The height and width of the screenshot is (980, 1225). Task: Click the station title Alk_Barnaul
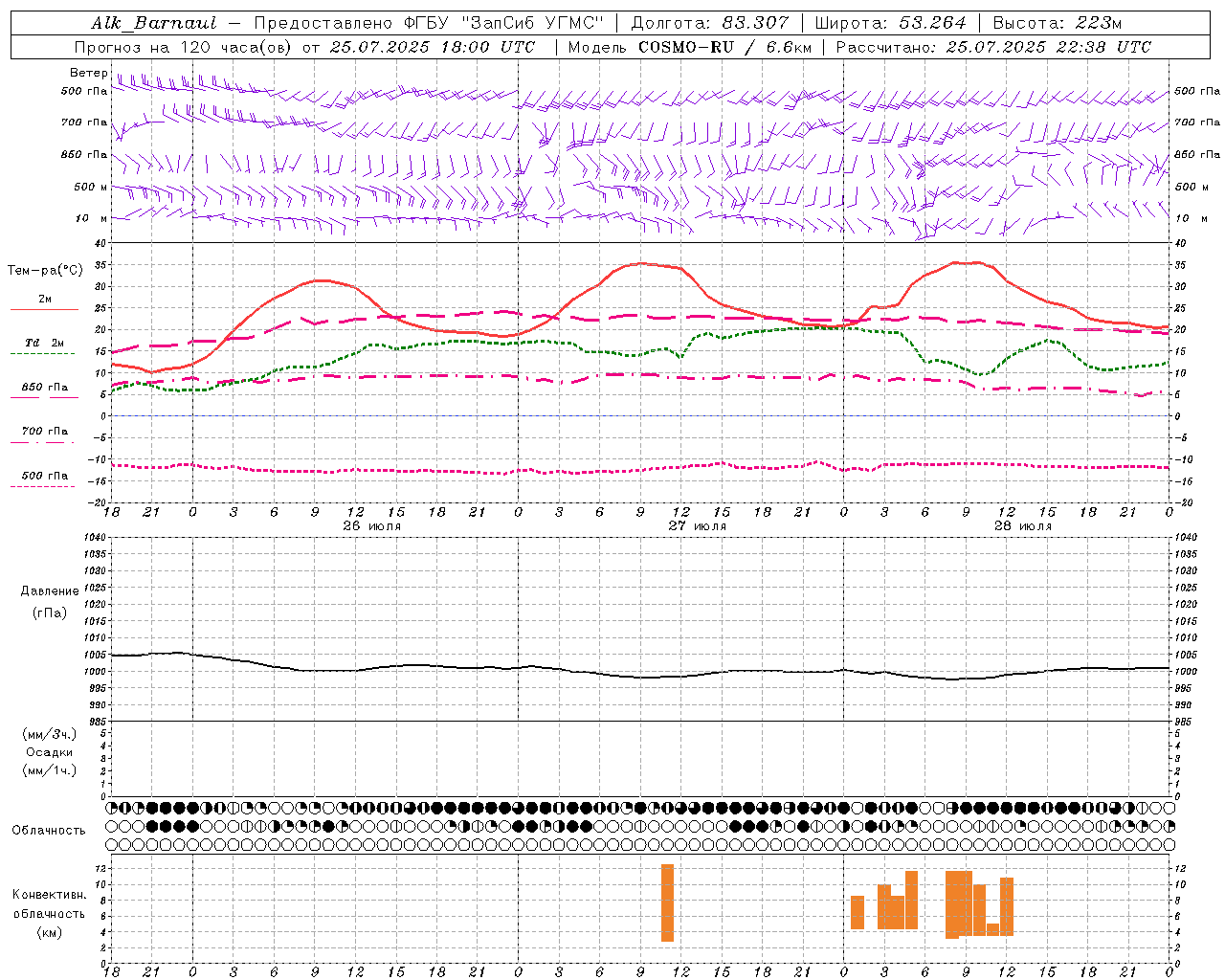(154, 23)
